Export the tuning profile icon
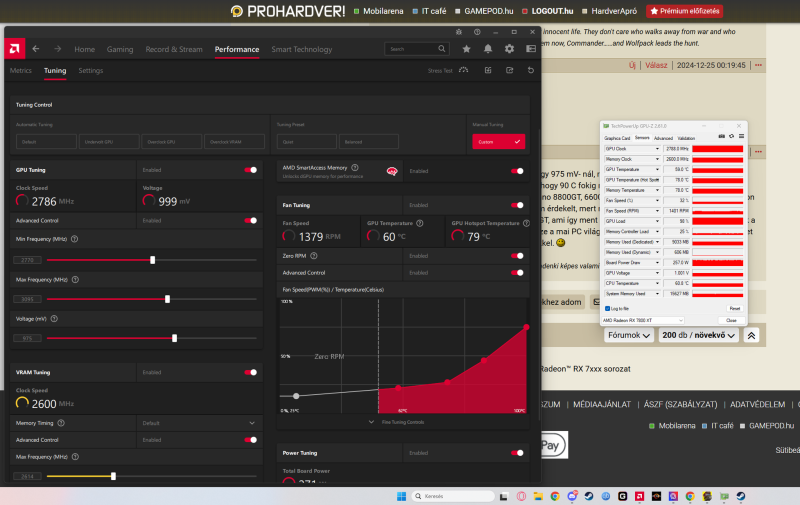 pyautogui.click(x=509, y=70)
